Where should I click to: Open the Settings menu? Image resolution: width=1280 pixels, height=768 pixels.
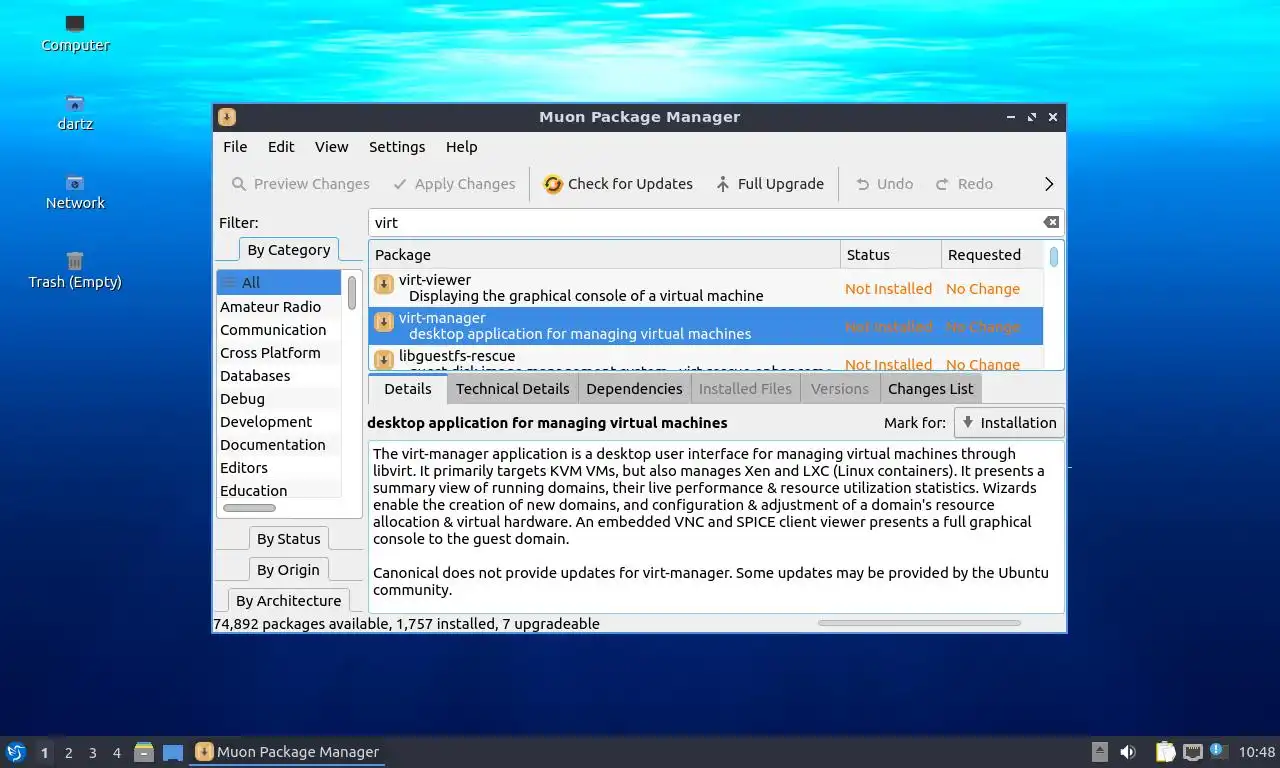click(x=397, y=147)
